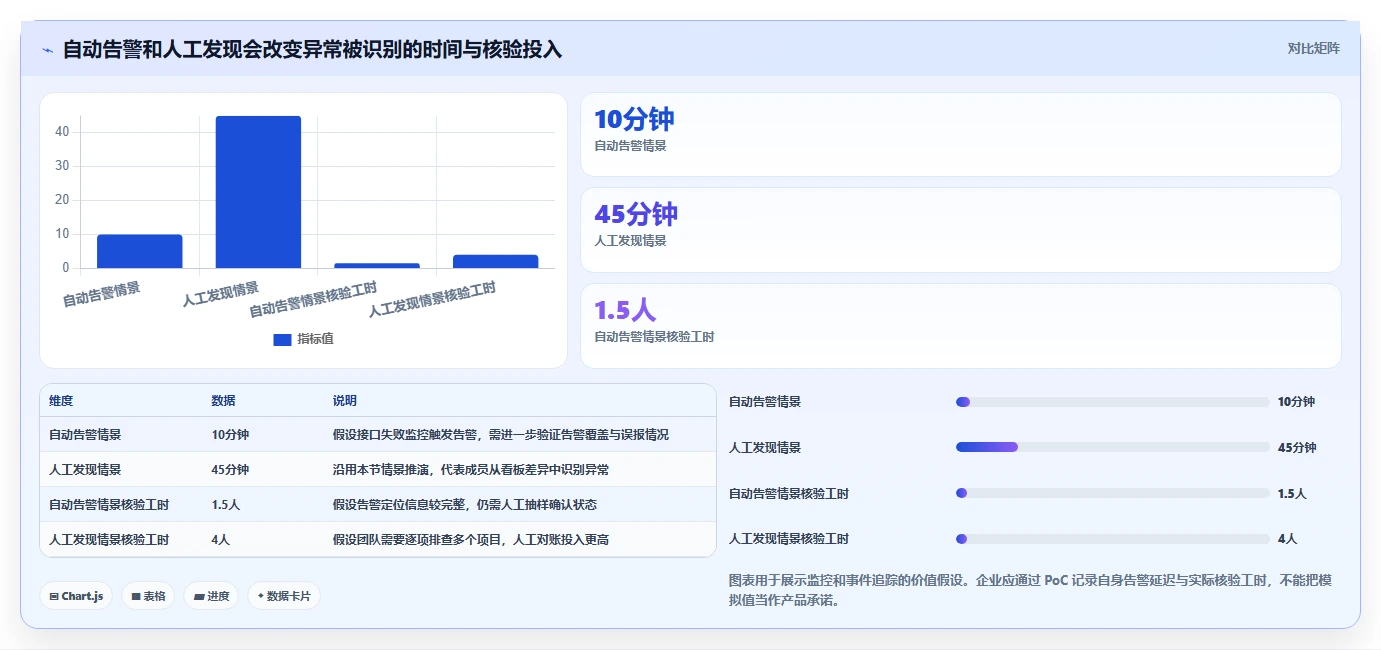This screenshot has height=650, width=1381.
Task: Click the 45分钟 value in table
Action: 230,470
